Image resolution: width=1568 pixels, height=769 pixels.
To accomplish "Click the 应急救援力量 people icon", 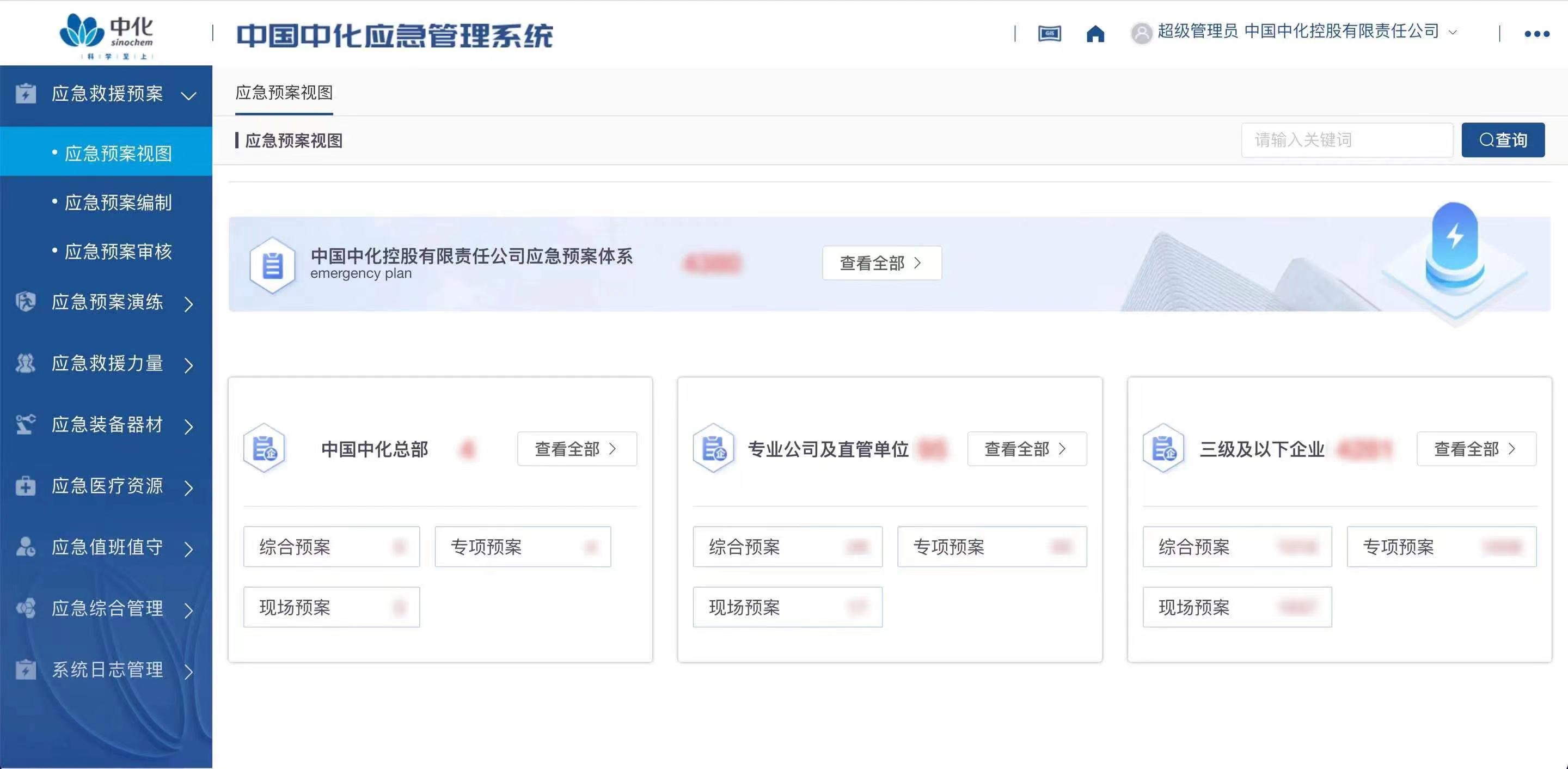I will coord(26,363).
